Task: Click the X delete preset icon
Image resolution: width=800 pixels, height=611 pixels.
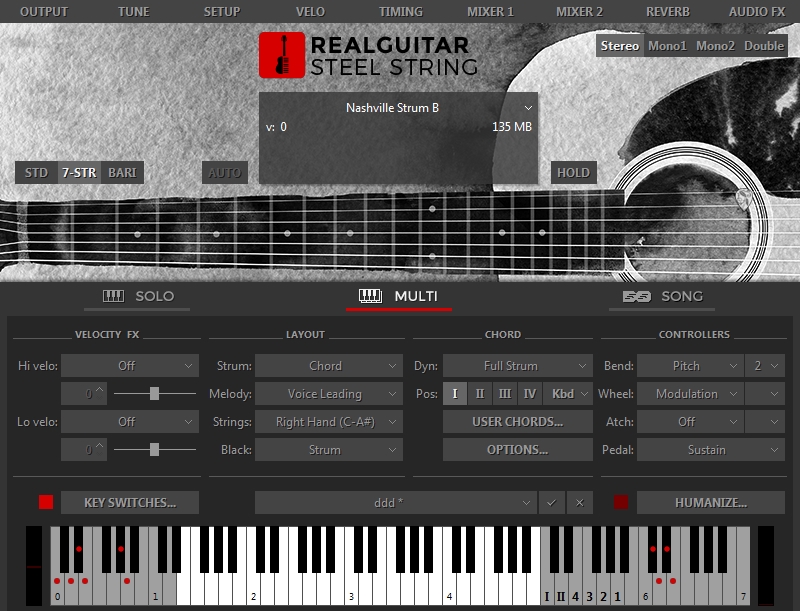Action: 579,502
